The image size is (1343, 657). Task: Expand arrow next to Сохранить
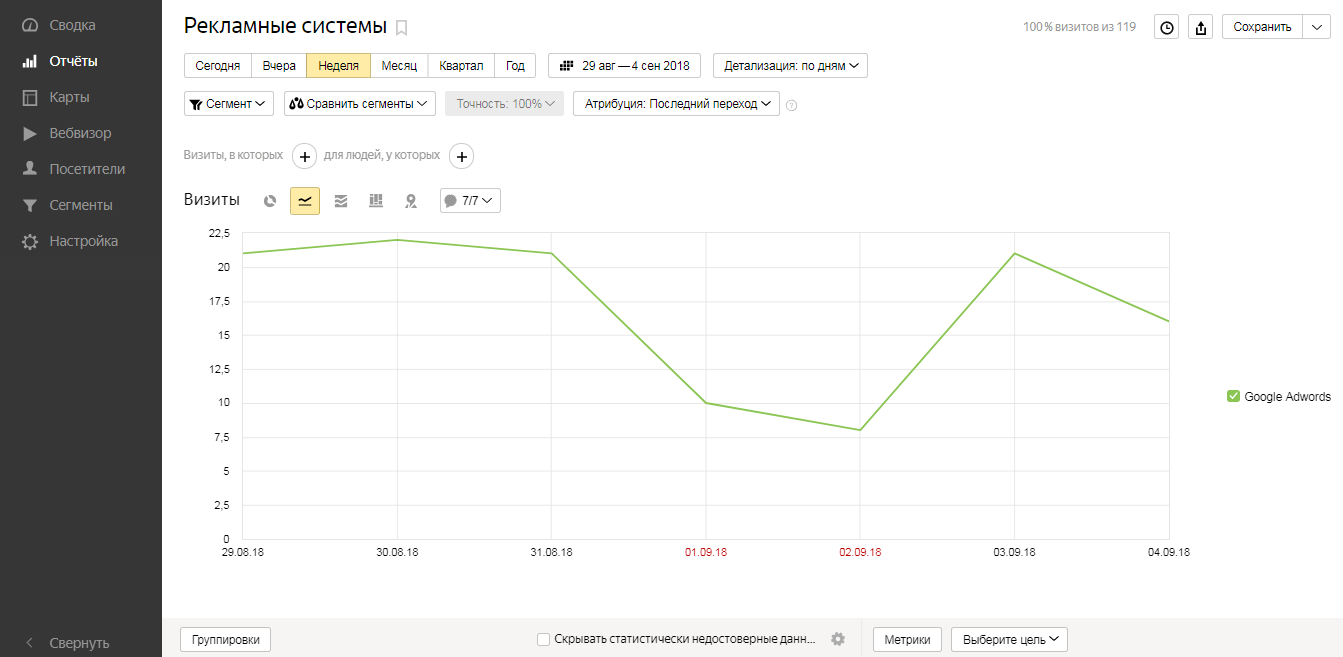(1317, 27)
